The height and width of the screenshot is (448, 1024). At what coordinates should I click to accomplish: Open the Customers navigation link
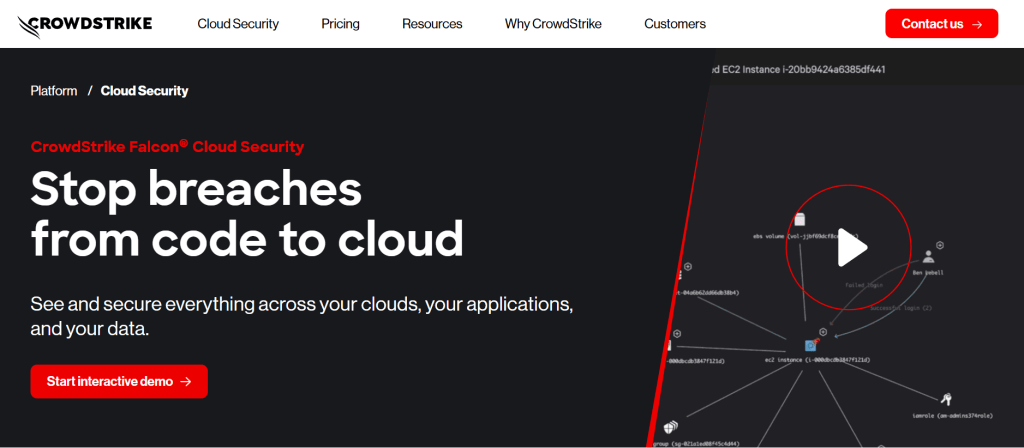674,24
